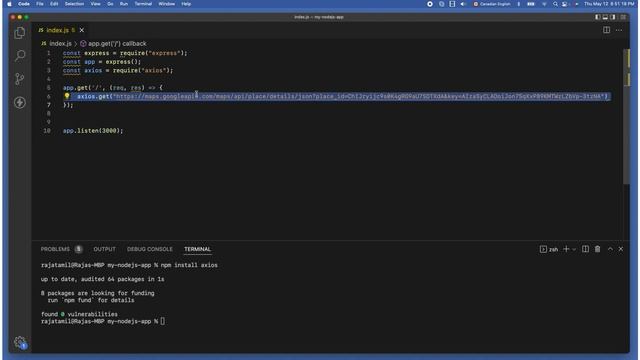Create a new terminal with plus button

(566, 249)
